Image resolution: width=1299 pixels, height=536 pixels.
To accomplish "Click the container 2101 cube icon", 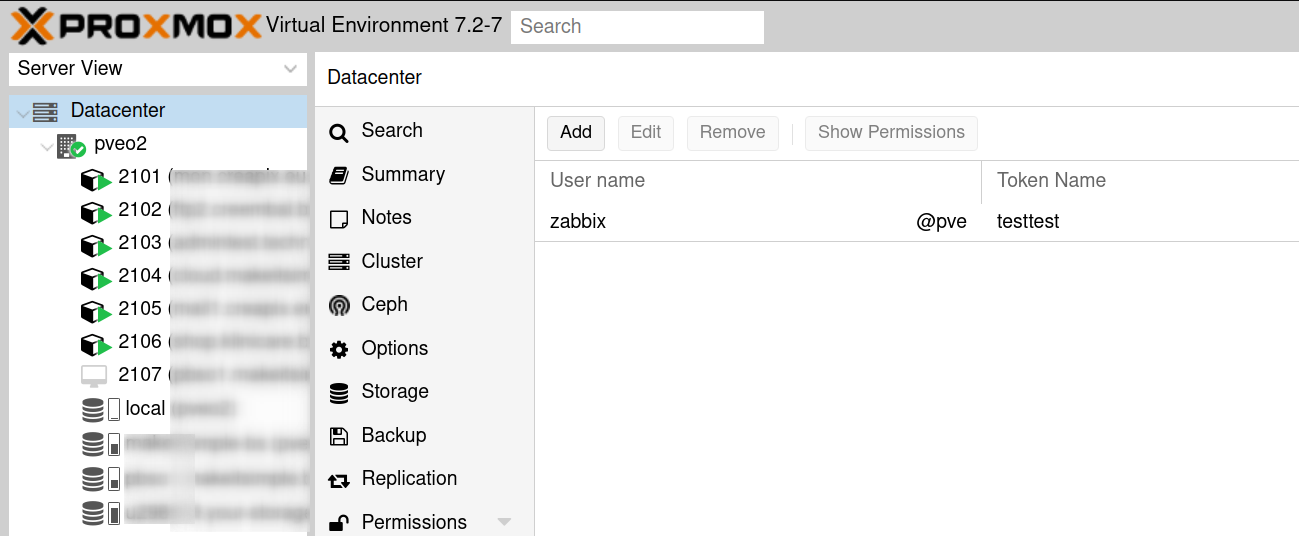I will tap(94, 179).
